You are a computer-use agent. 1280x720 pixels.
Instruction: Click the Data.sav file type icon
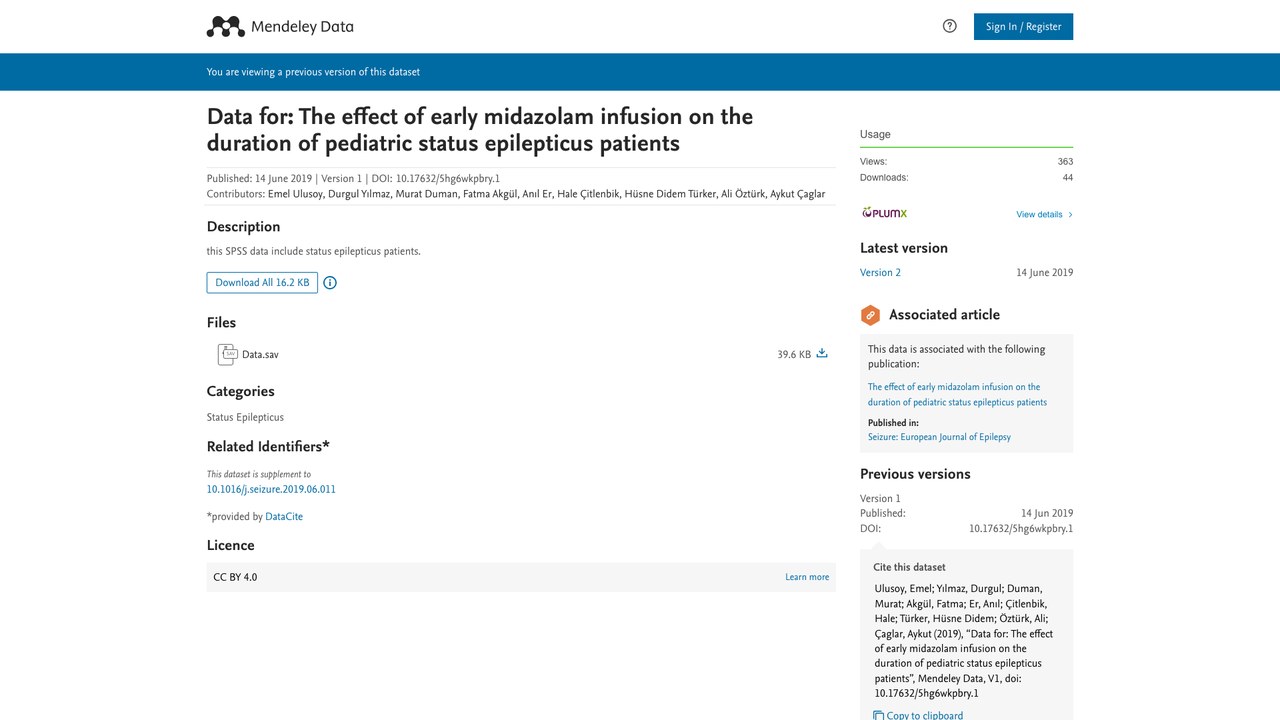(227, 354)
